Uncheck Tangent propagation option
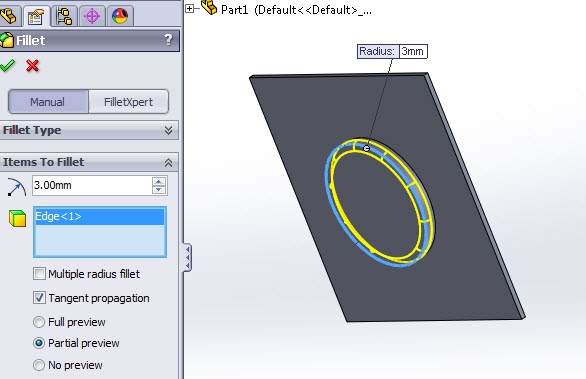Screen dimensions: 586x379 tap(39, 298)
